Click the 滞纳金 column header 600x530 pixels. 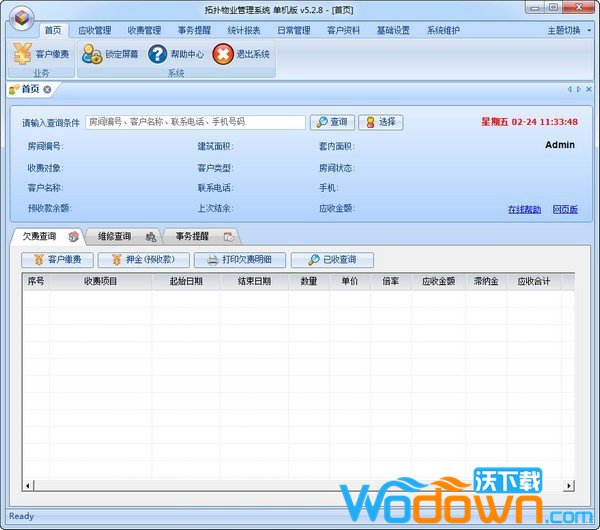pos(486,281)
